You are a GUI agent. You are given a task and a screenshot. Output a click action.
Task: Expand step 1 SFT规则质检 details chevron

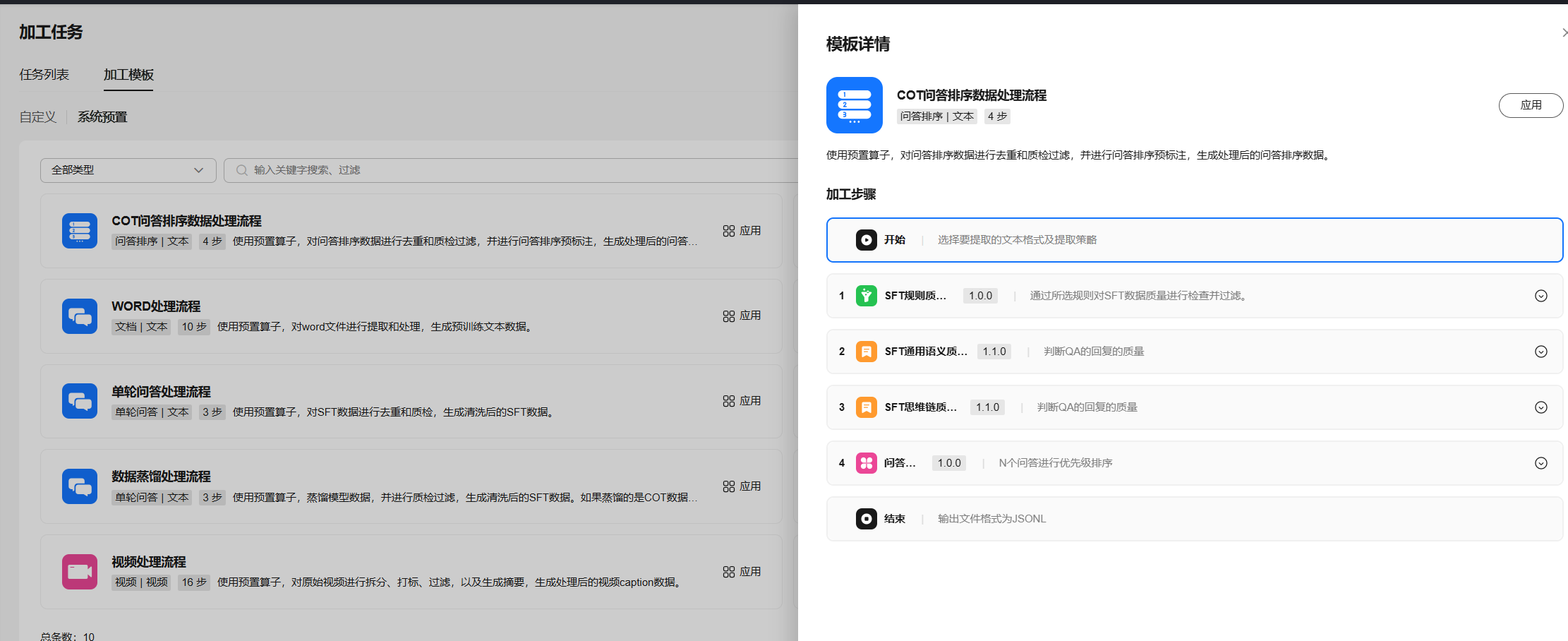tap(1540, 296)
